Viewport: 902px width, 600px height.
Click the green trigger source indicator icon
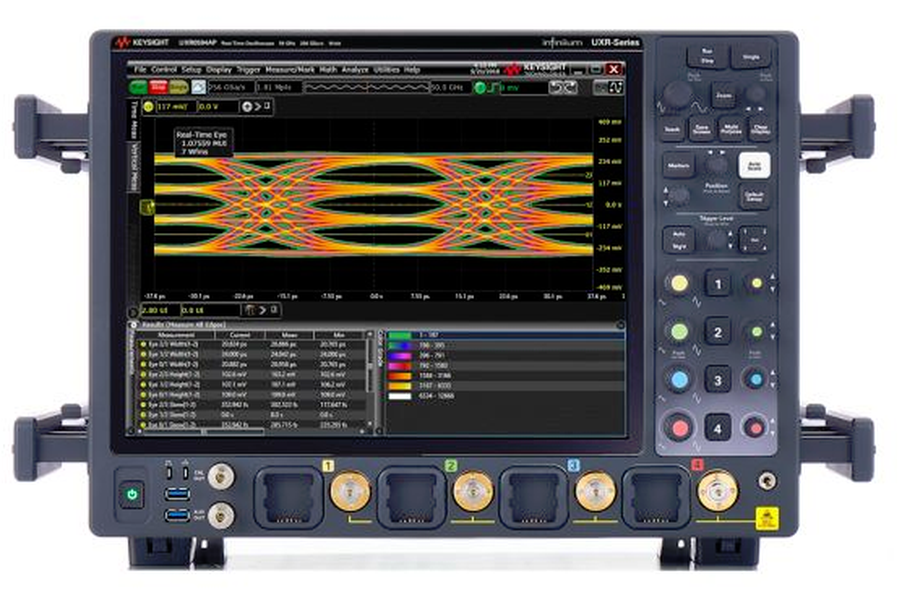point(480,88)
